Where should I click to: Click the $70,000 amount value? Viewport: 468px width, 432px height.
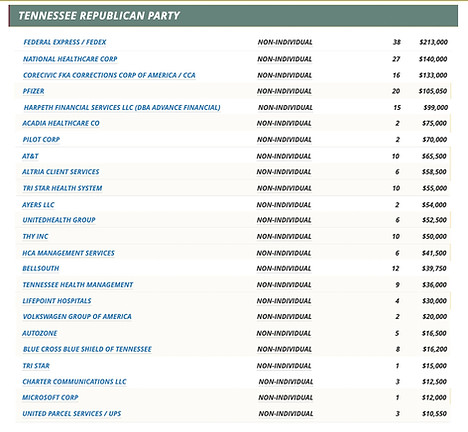pos(434,140)
